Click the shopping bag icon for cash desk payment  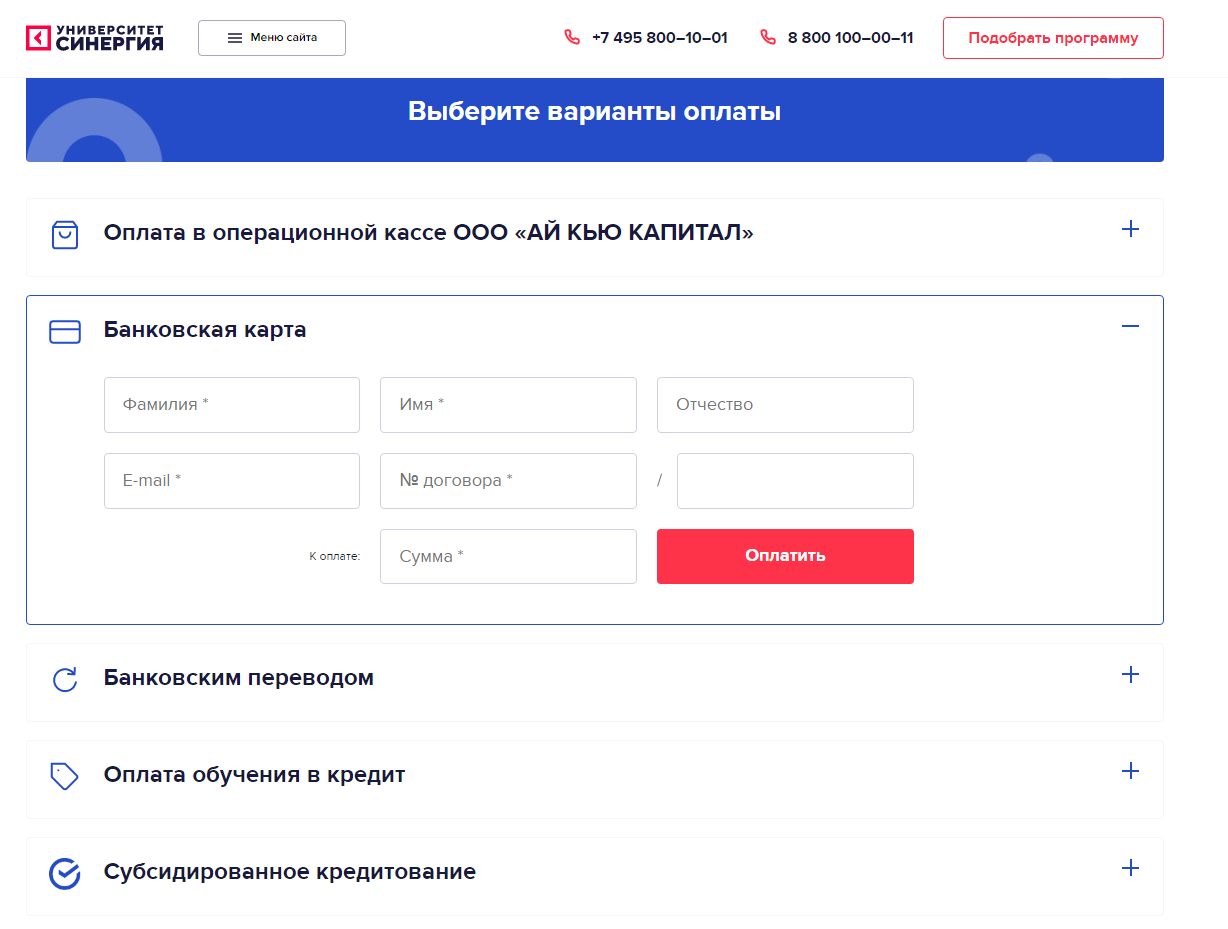pos(65,235)
